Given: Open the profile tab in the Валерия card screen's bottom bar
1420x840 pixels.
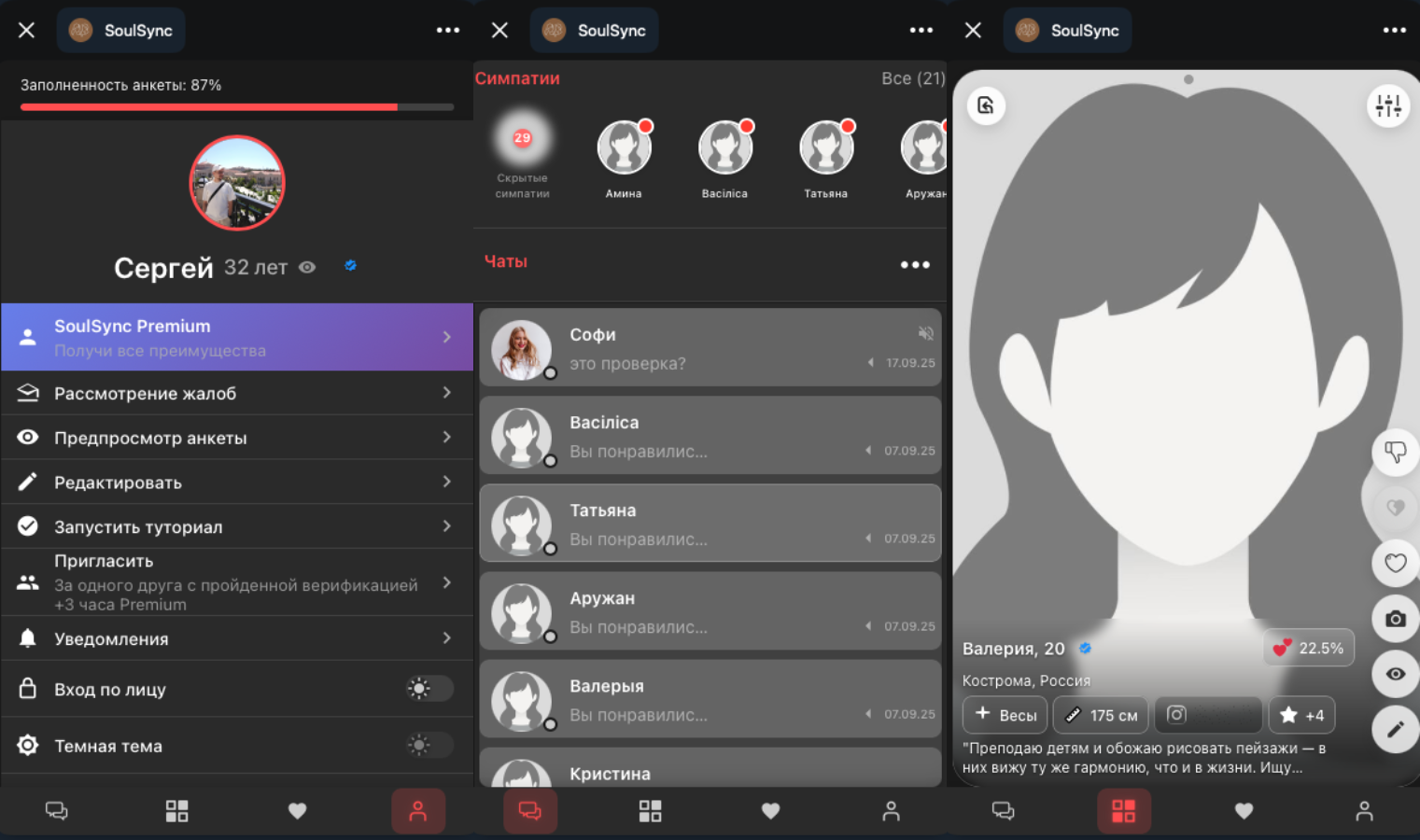Looking at the screenshot, I should click(1364, 811).
